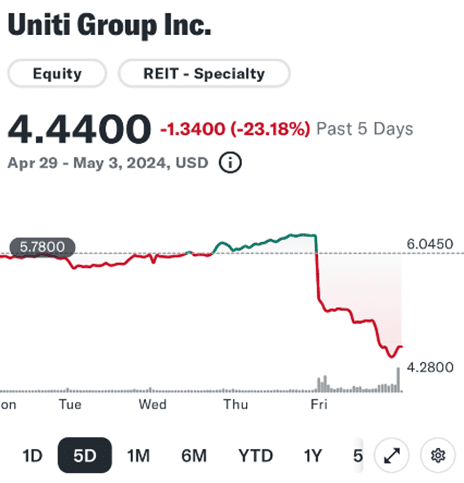Click the Uniti Group Inc. title
464x483 pixels.
(109, 25)
